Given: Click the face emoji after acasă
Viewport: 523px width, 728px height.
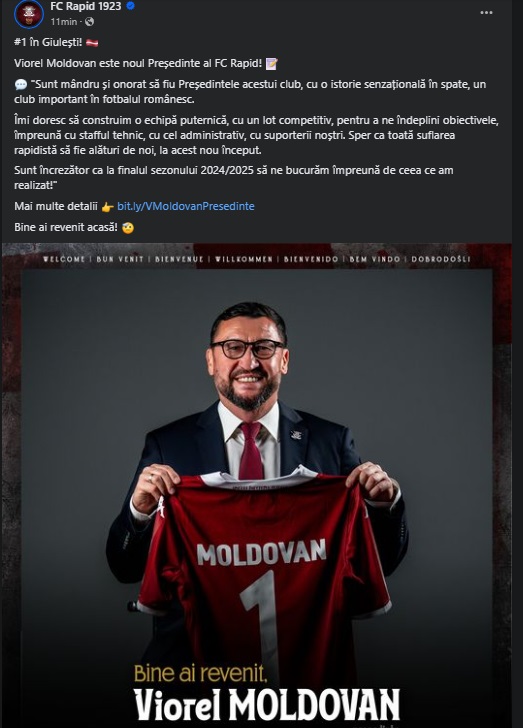Looking at the screenshot, I should pos(128,228).
